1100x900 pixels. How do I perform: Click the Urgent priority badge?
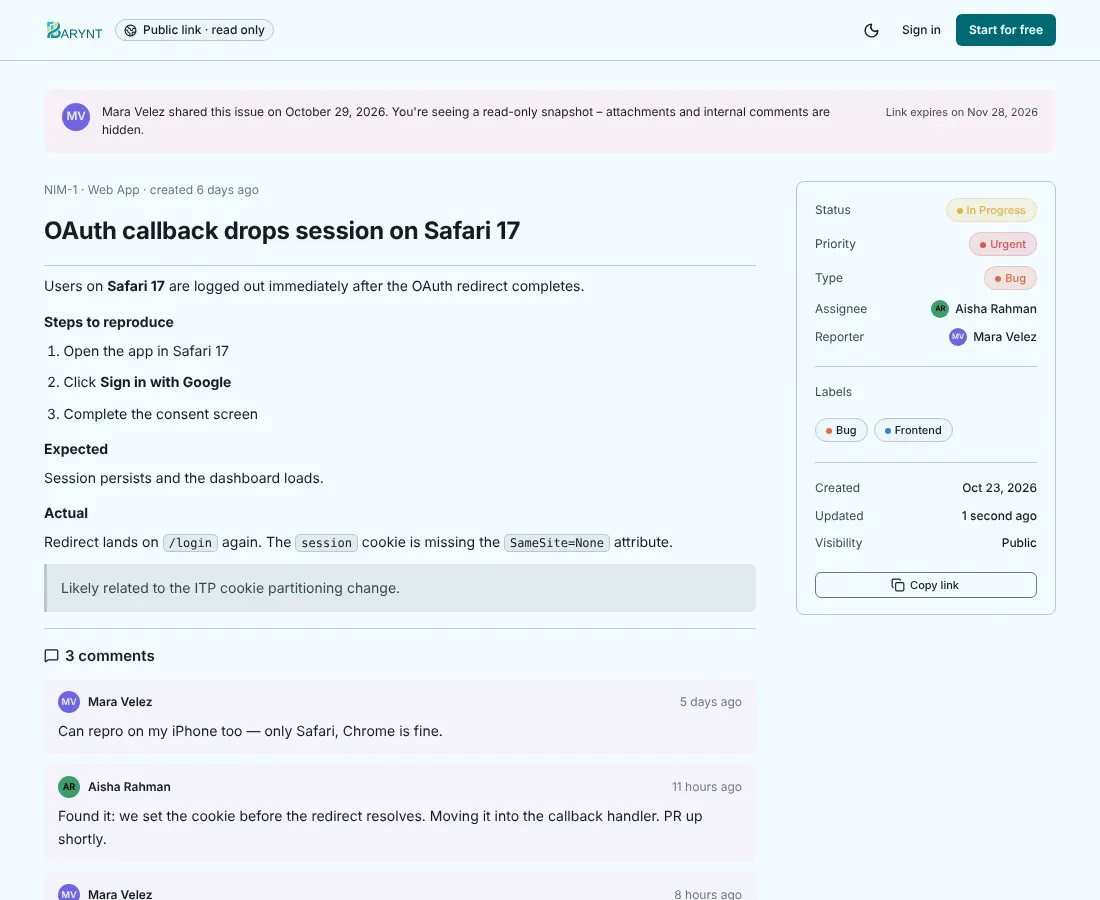point(1002,244)
